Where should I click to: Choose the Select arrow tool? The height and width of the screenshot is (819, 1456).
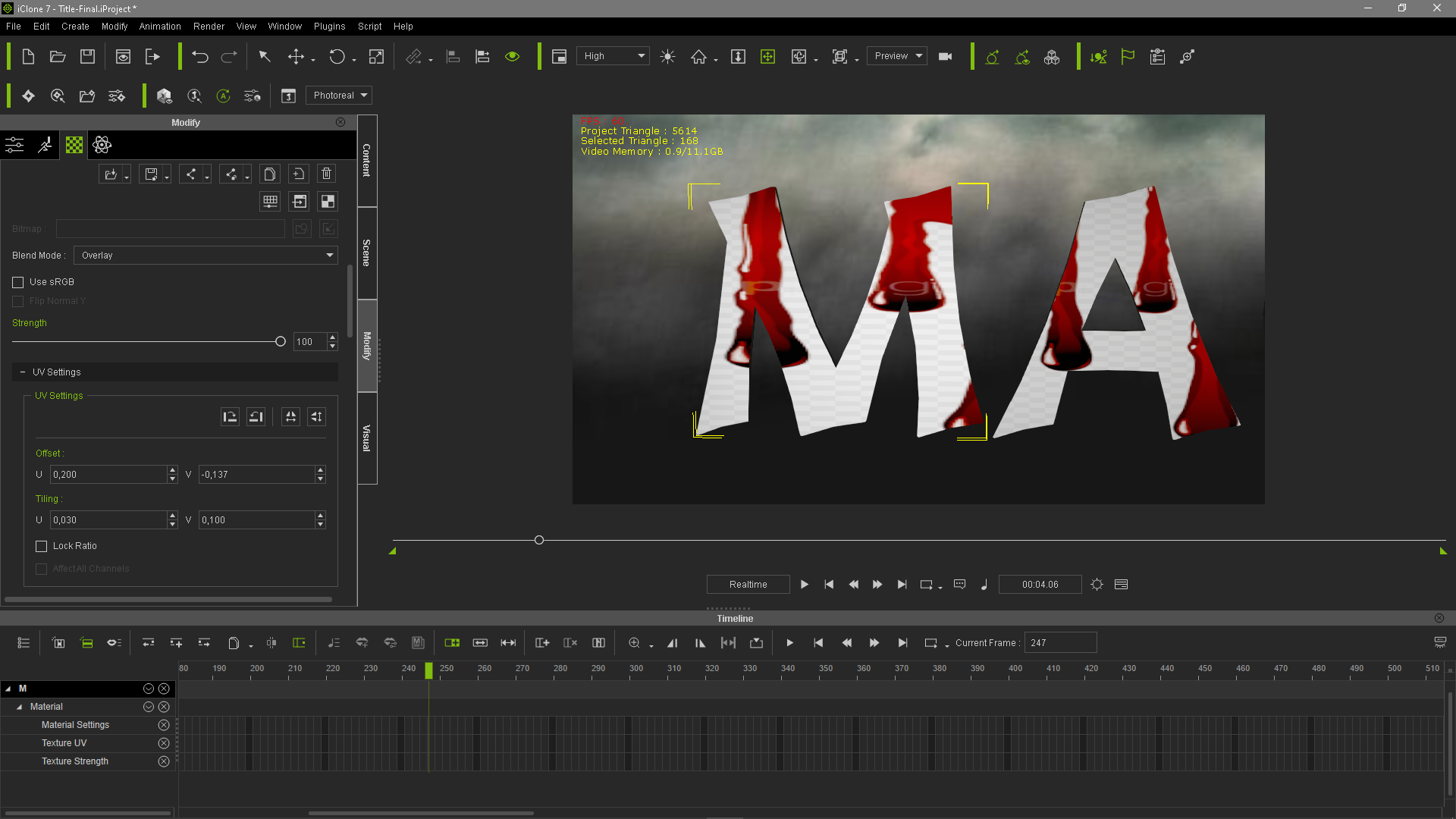tap(265, 56)
